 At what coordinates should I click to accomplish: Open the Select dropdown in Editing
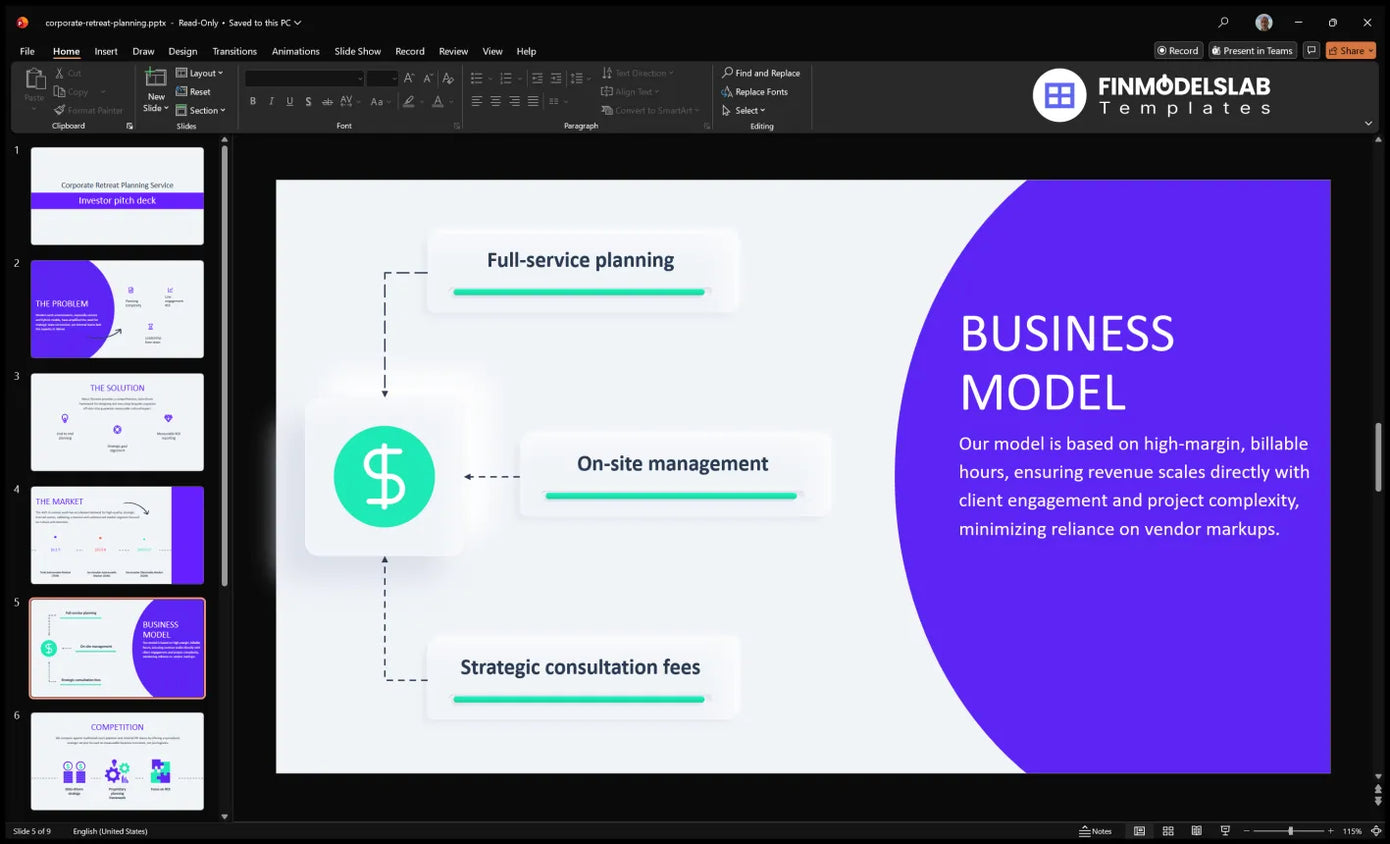[744, 110]
